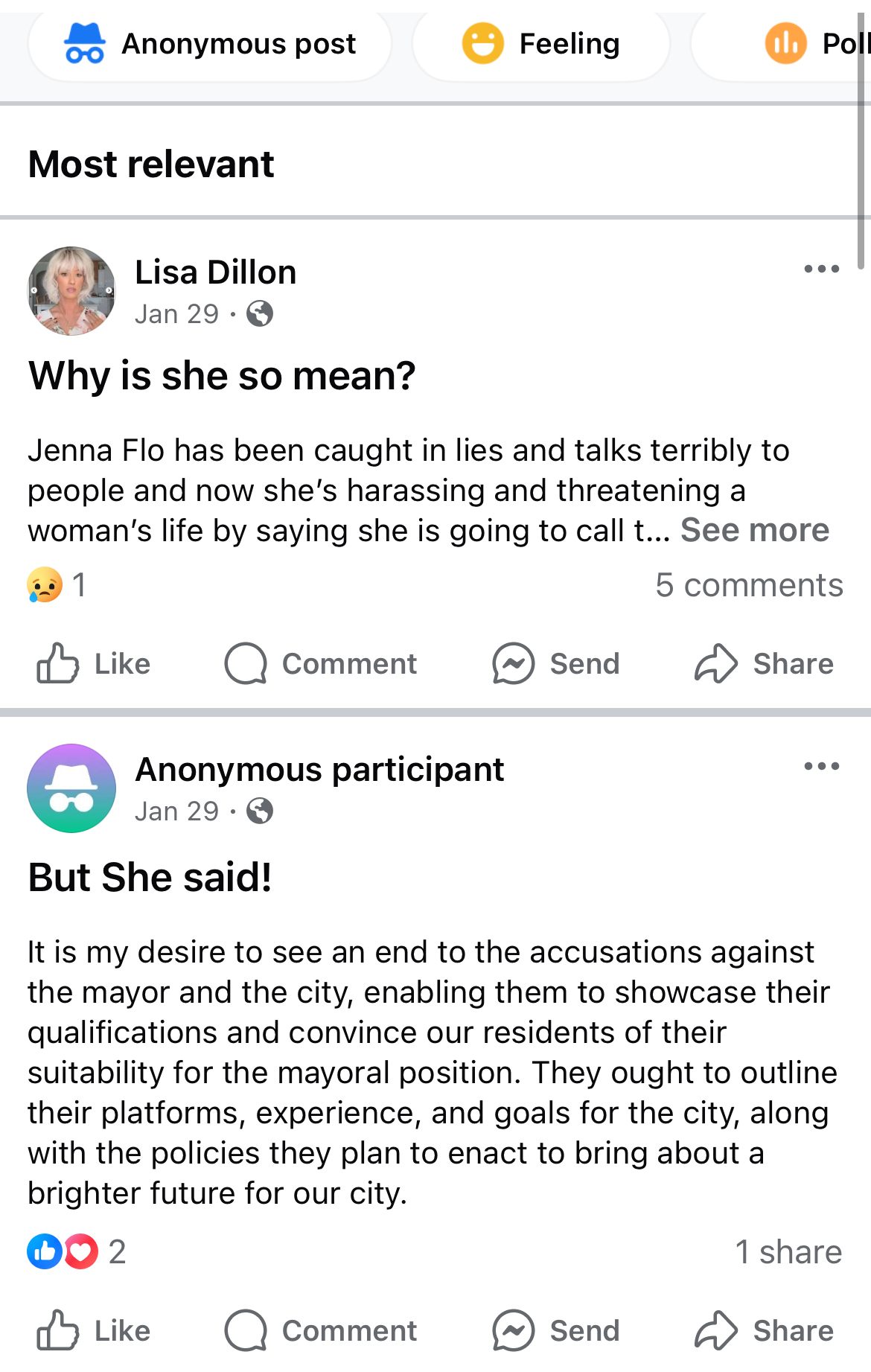Tap the Anonymous post incognito icon
The width and height of the screenshot is (871, 1372).
[85, 43]
